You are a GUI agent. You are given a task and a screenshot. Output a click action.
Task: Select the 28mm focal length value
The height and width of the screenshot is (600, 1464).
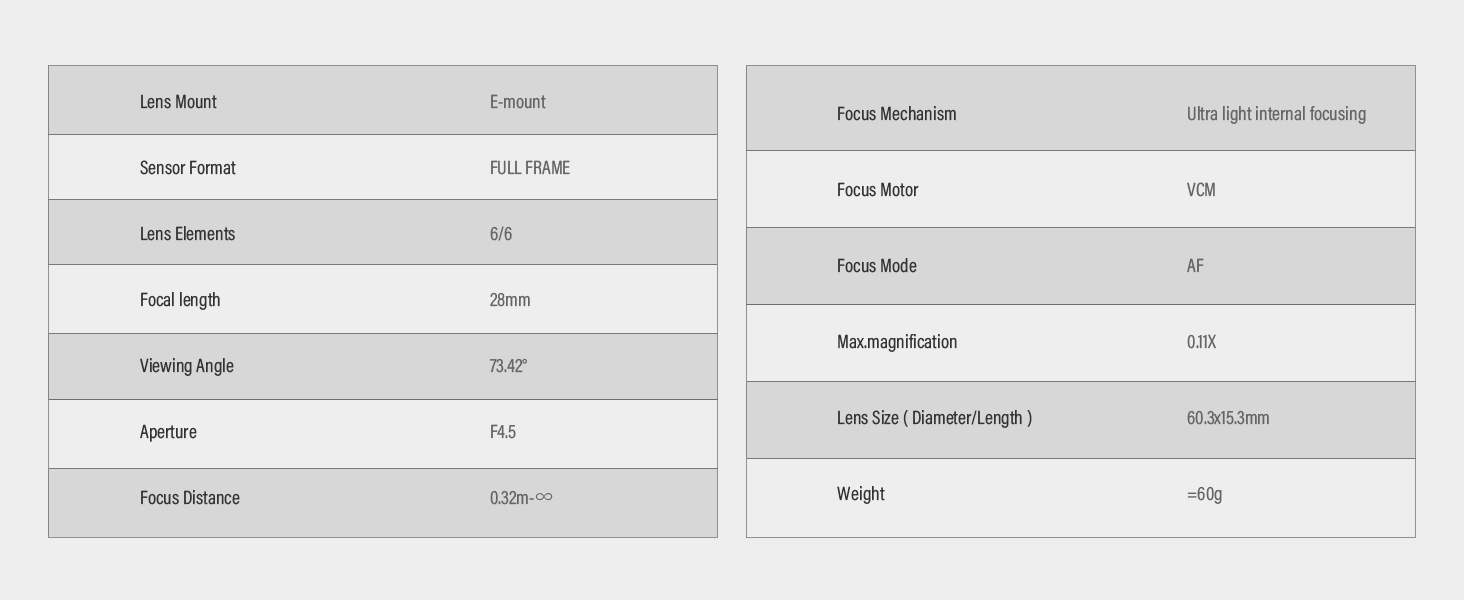(x=510, y=300)
